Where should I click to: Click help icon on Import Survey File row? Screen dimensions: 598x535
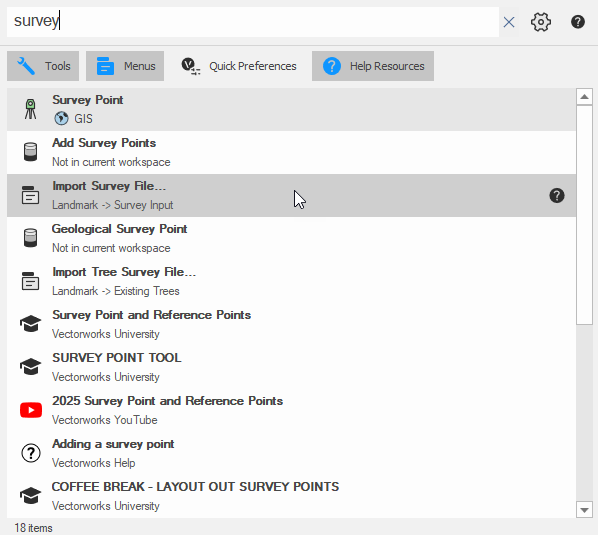point(557,196)
